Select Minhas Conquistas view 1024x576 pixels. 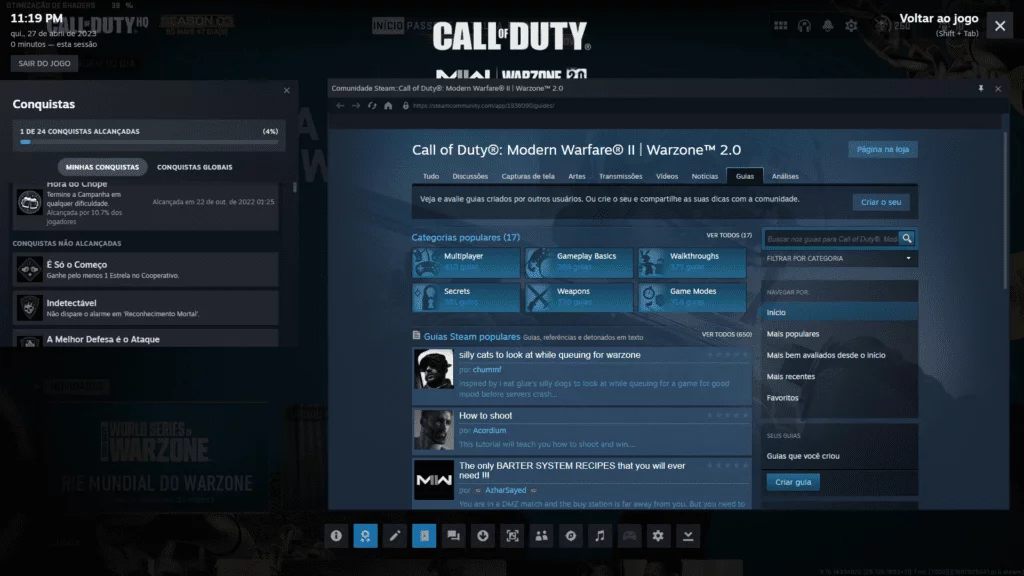[x=103, y=167]
